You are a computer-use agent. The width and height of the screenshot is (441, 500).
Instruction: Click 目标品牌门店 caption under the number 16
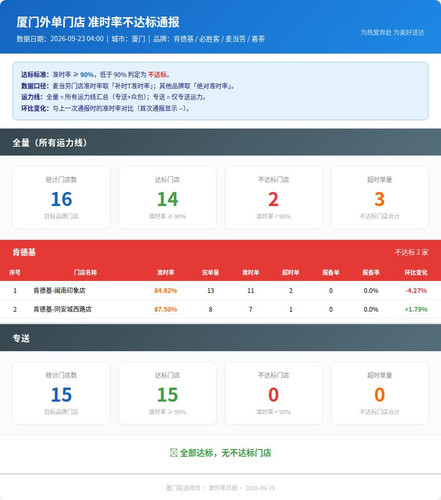click(x=61, y=216)
